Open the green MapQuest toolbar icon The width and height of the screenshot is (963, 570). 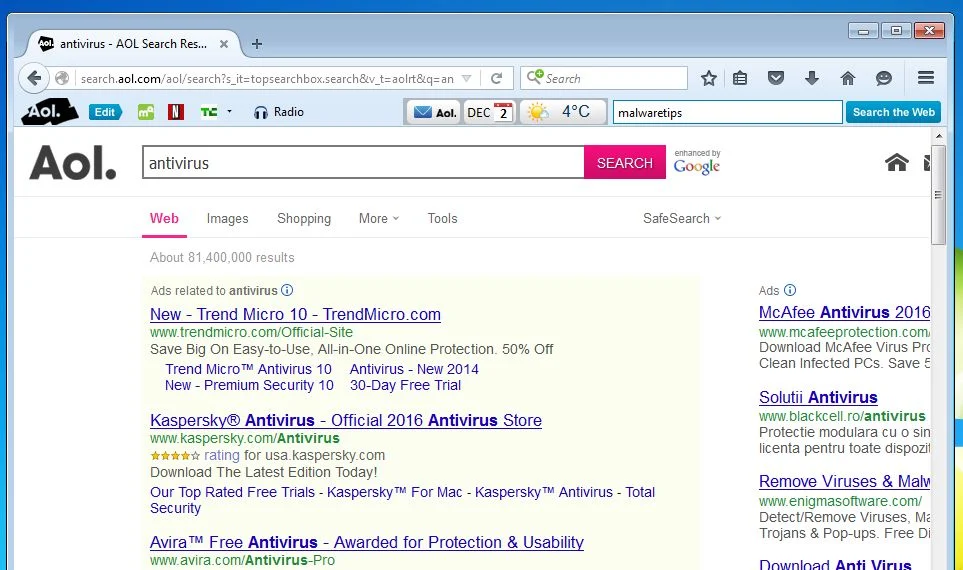coord(146,112)
